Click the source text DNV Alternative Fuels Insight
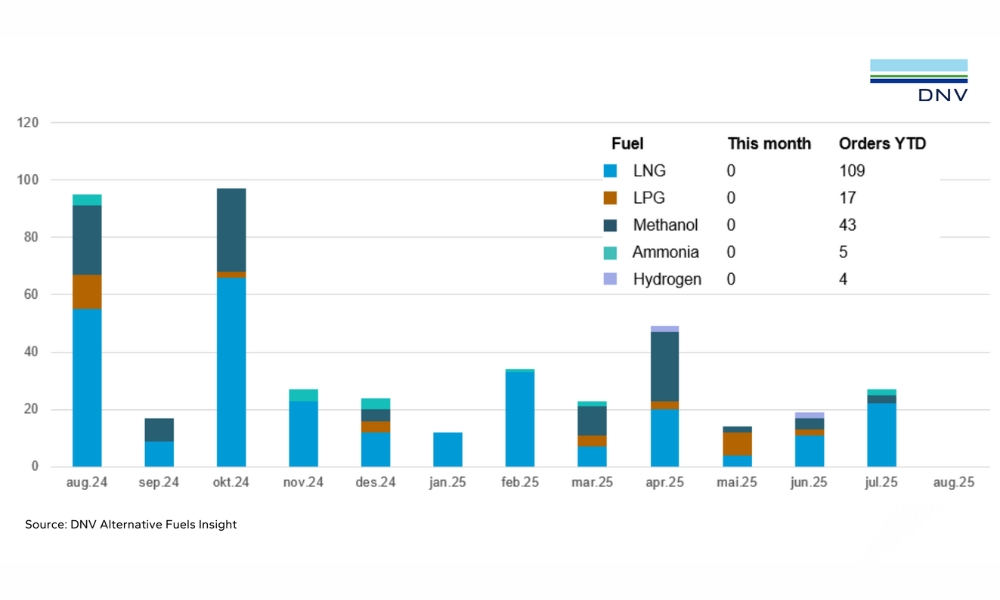Image resolution: width=1000 pixels, height=600 pixels. coord(131,524)
